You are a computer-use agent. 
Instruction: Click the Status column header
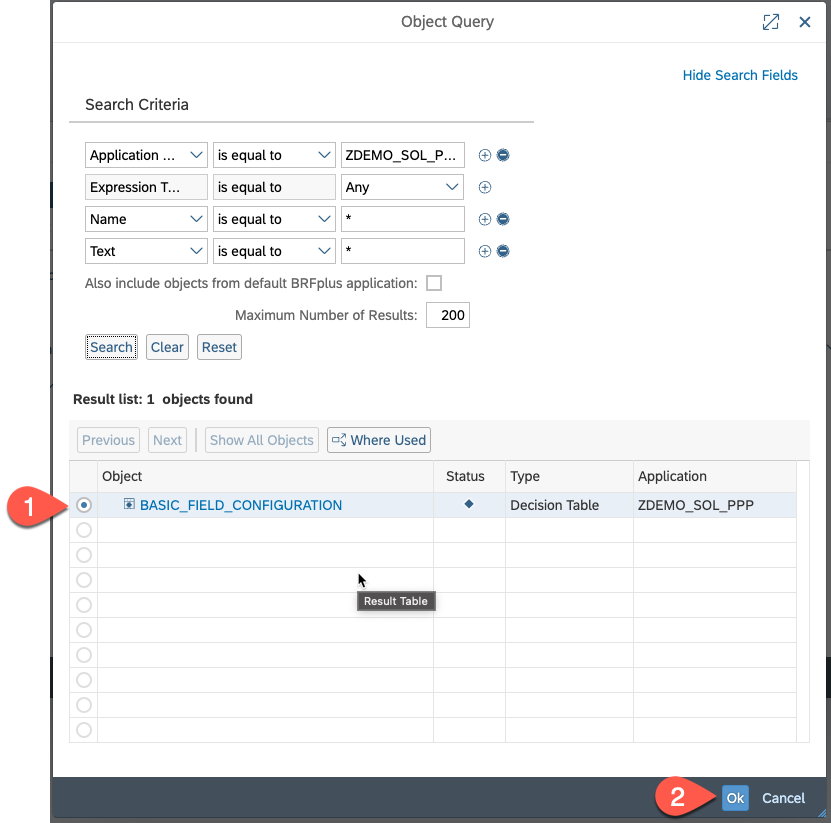pyautogui.click(x=470, y=476)
